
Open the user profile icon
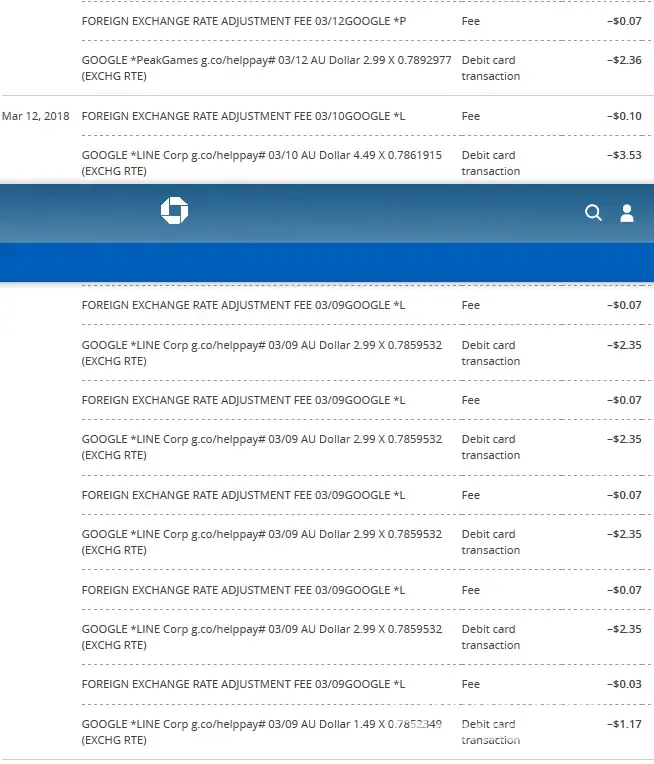coord(627,212)
